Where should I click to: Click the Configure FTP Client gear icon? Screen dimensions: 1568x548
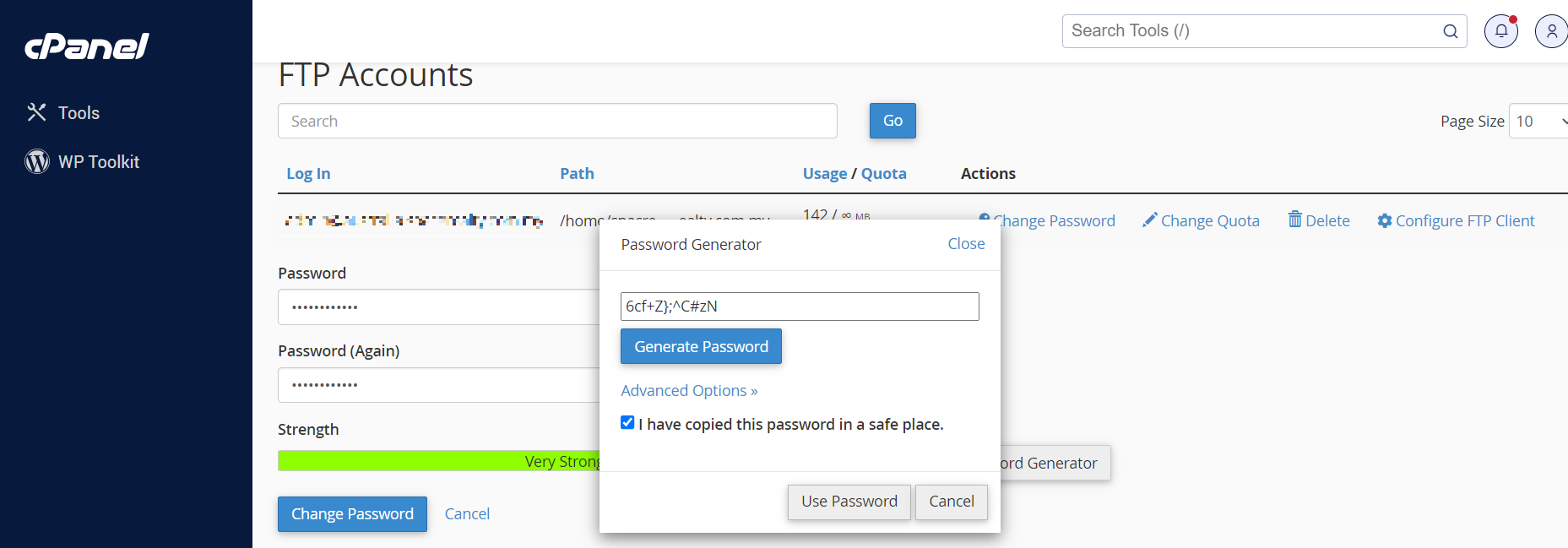[x=1384, y=220]
